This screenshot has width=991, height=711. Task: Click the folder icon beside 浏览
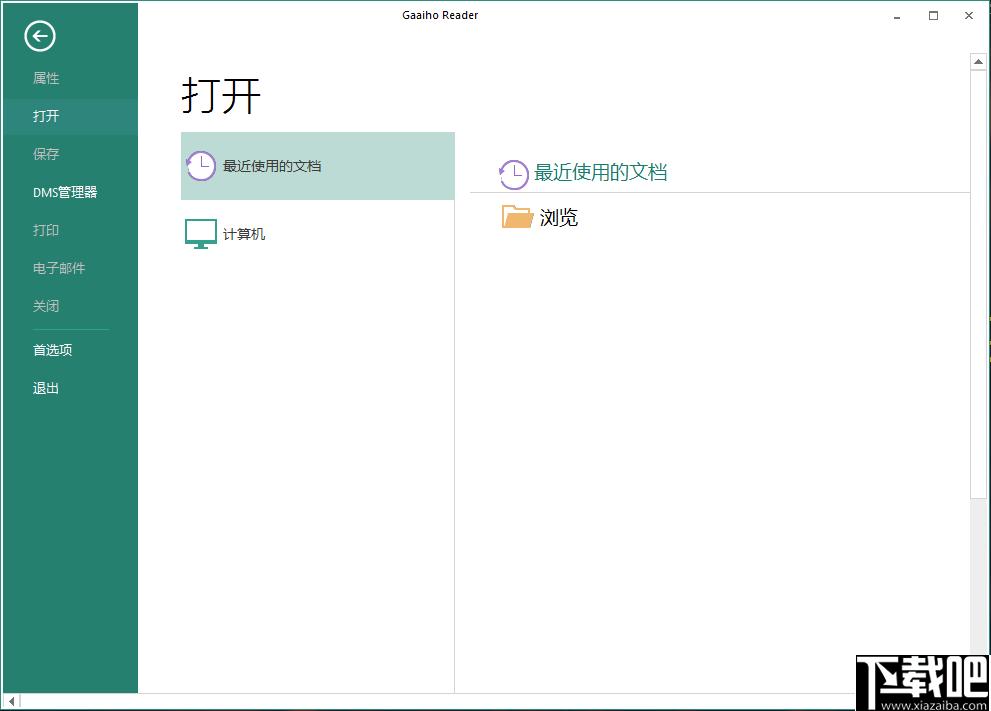click(x=517, y=217)
